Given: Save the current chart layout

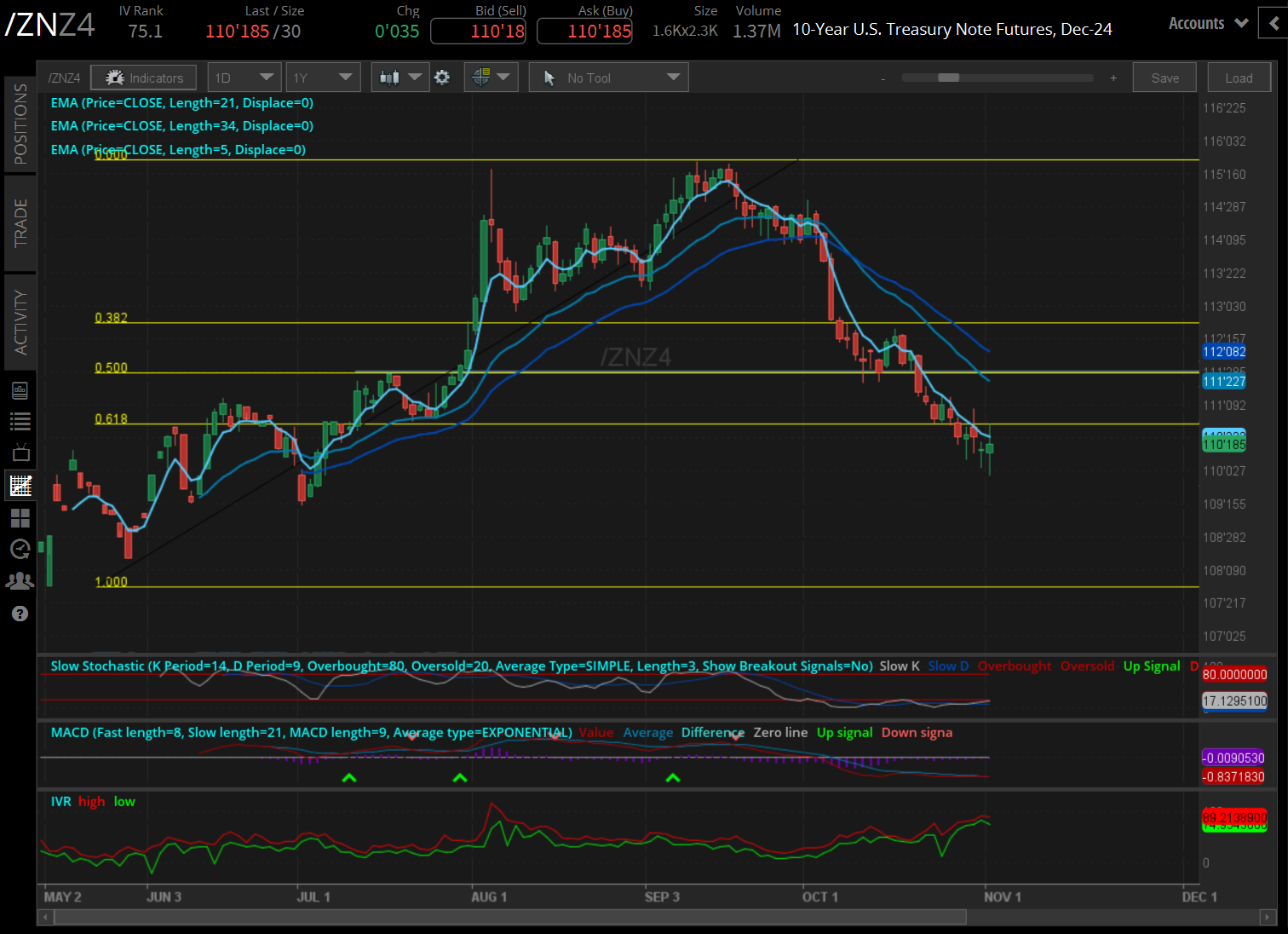Looking at the screenshot, I should click(1164, 77).
